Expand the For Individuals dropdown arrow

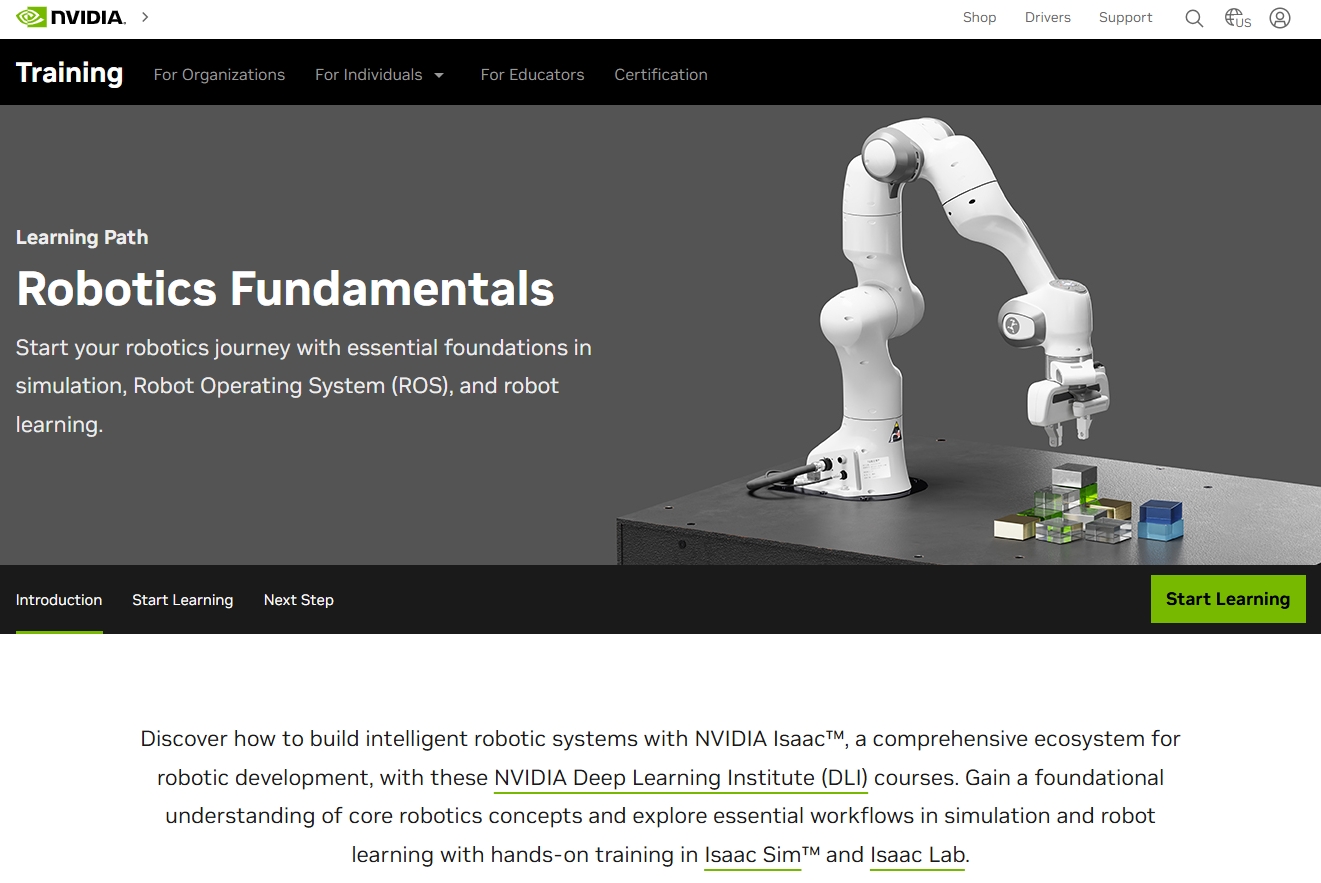coord(439,75)
